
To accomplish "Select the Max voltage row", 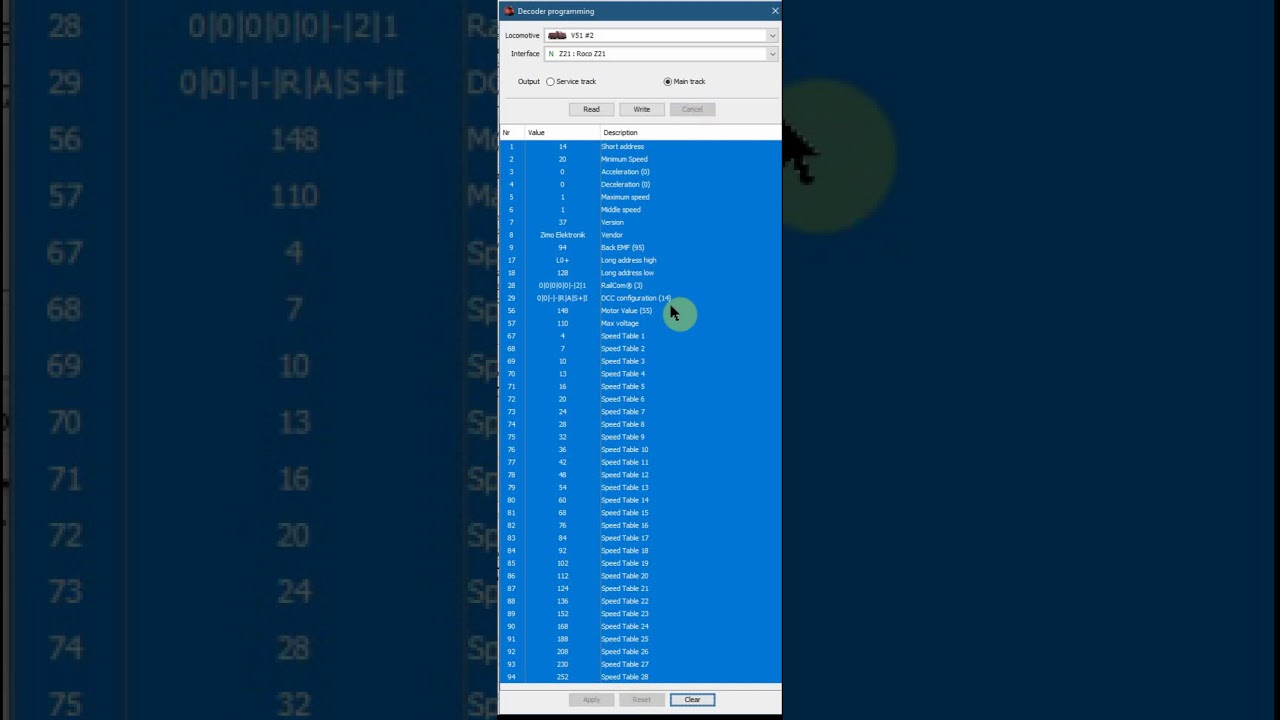I will coord(640,324).
